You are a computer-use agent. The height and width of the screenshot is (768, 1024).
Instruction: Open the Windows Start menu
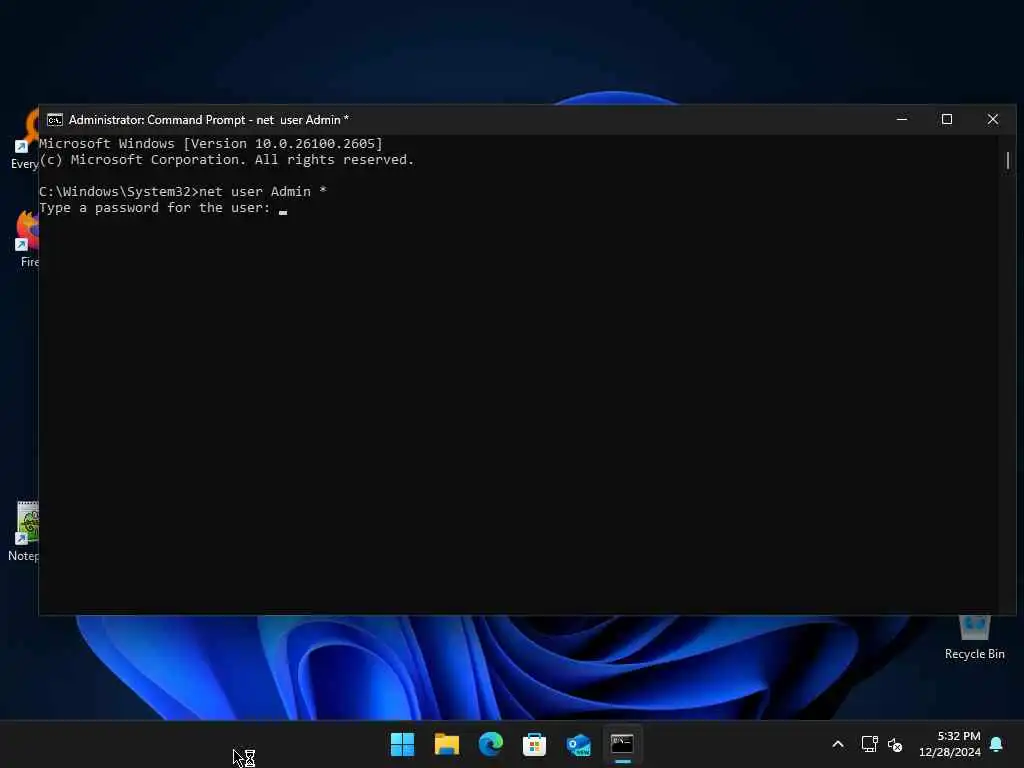(402, 744)
